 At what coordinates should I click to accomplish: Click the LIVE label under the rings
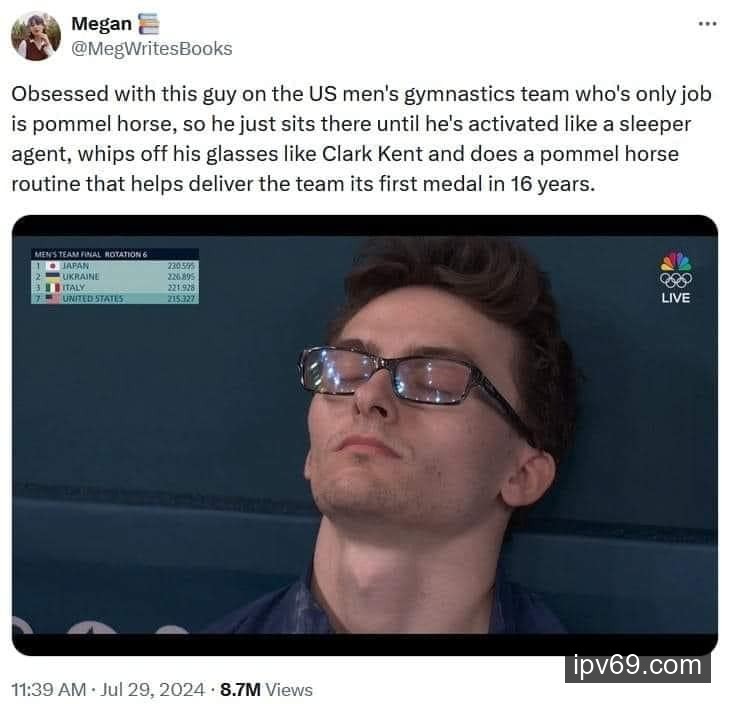(x=676, y=297)
